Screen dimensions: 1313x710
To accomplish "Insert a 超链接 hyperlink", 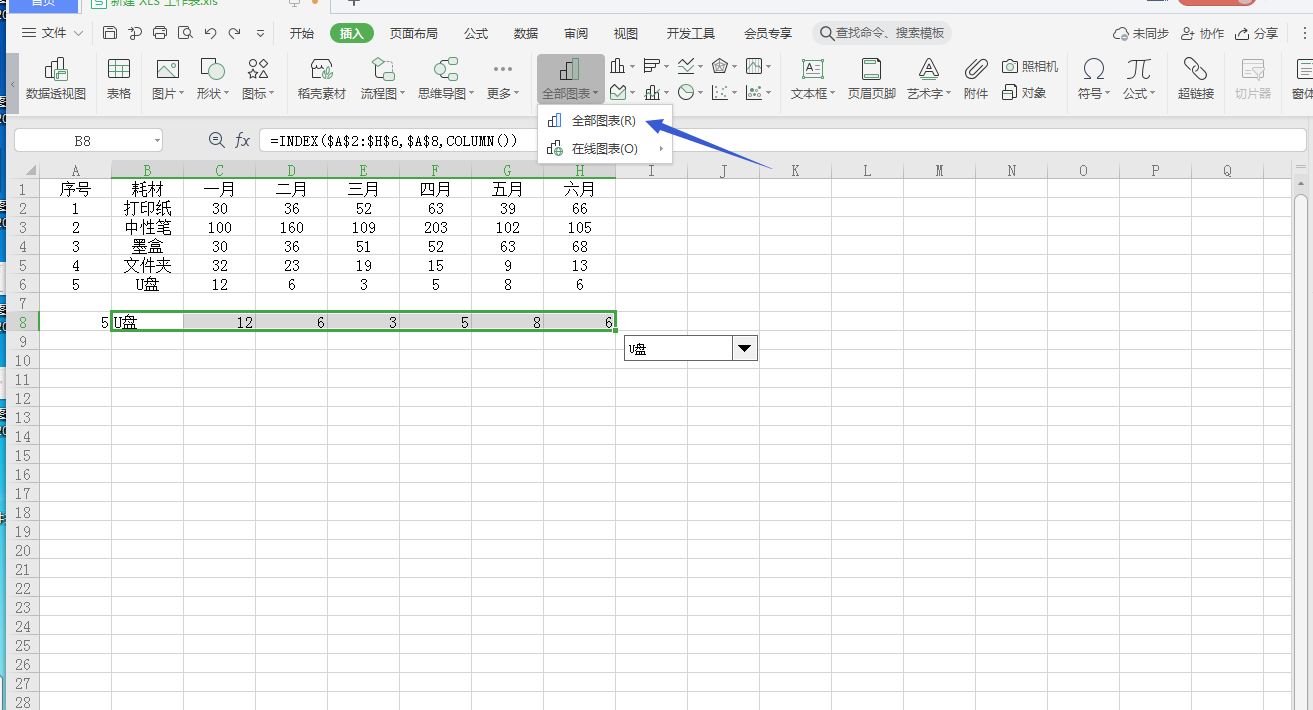I will [1195, 79].
